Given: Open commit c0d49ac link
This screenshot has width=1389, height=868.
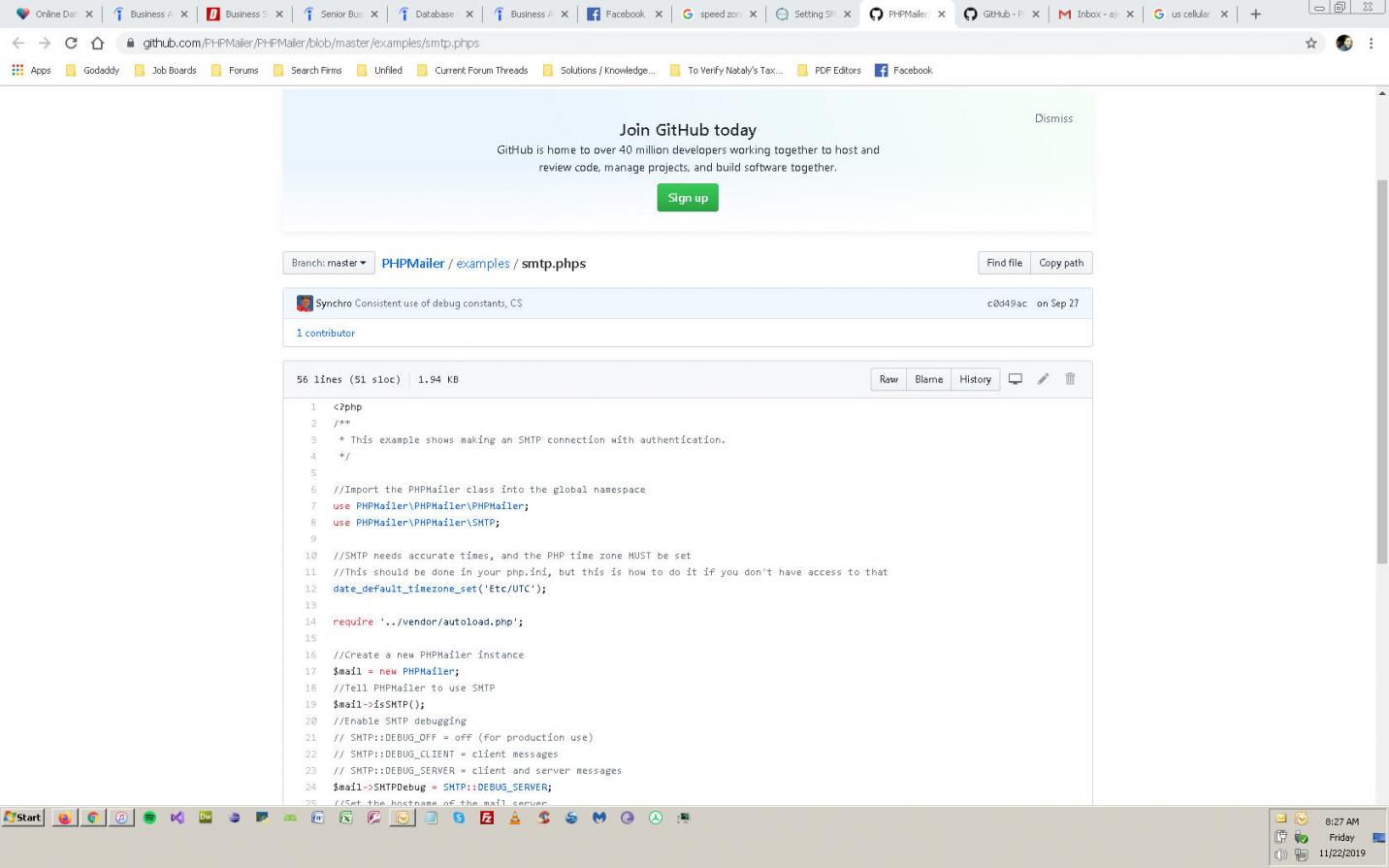Looking at the screenshot, I should pyautogui.click(x=1007, y=304).
